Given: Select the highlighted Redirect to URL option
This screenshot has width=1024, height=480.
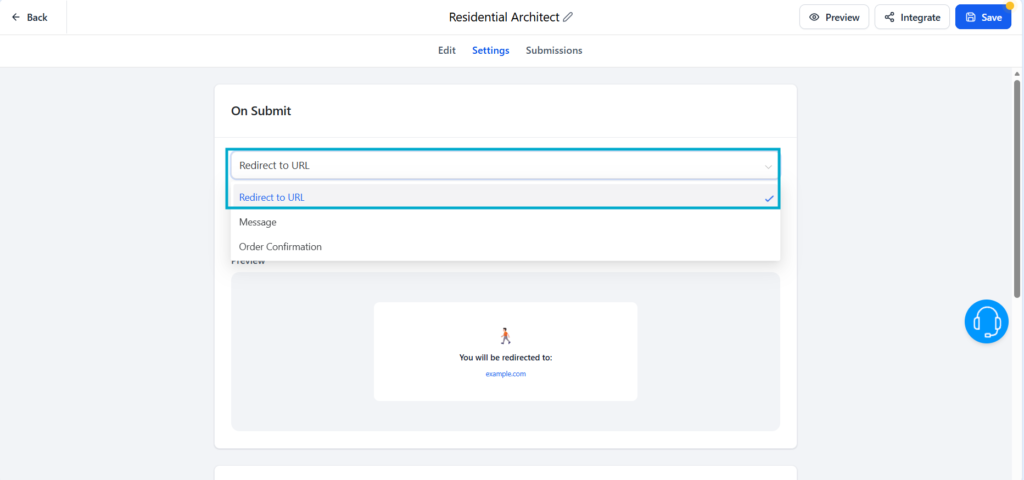Looking at the screenshot, I should 272,198.
